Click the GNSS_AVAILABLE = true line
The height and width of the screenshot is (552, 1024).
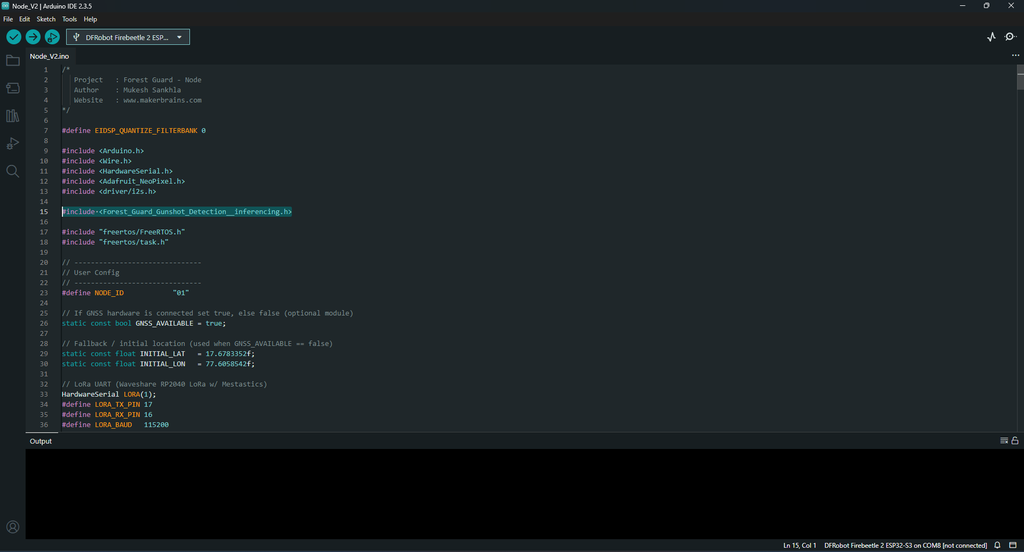(144, 323)
